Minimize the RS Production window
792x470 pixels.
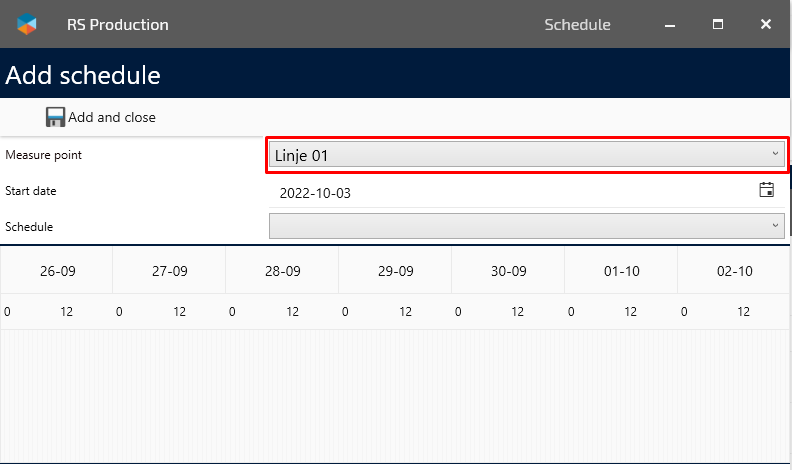click(x=669, y=24)
